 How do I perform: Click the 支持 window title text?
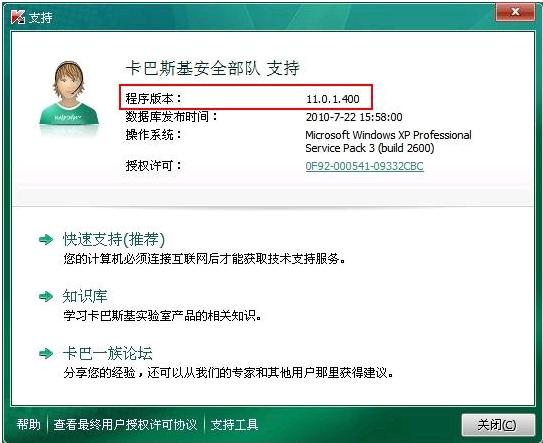point(41,17)
